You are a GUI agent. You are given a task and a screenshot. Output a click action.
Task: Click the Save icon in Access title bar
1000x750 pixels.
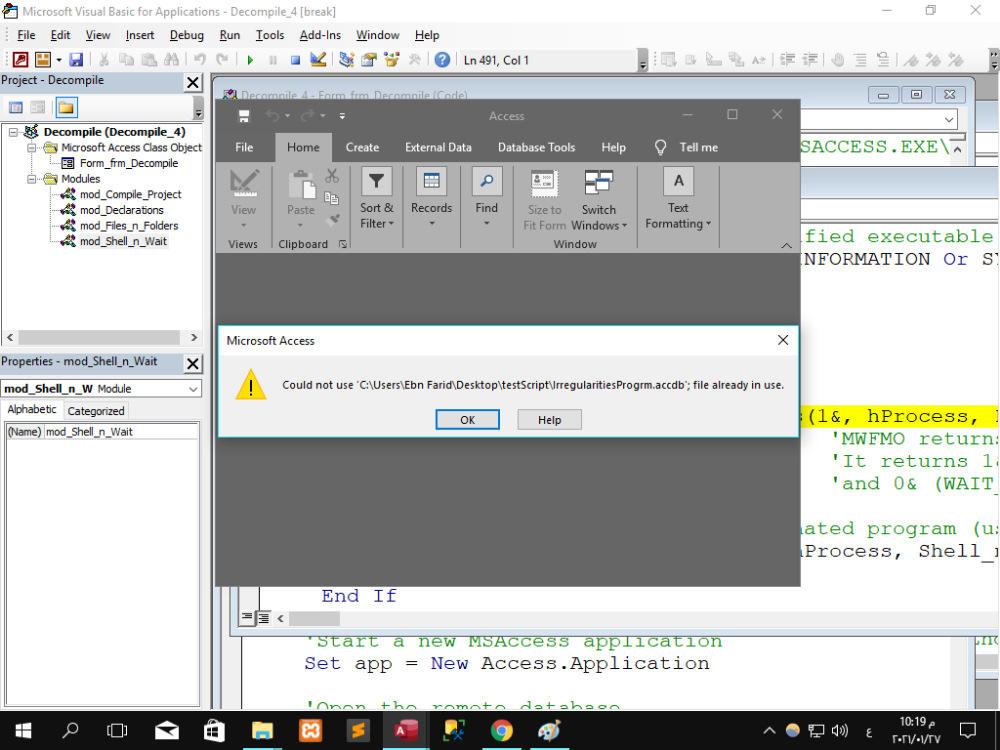pyautogui.click(x=244, y=116)
